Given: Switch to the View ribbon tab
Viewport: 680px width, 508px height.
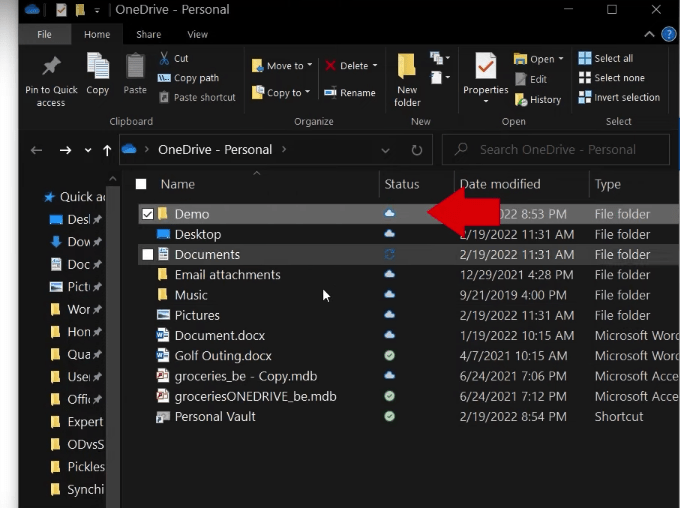Looking at the screenshot, I should coord(197,34).
